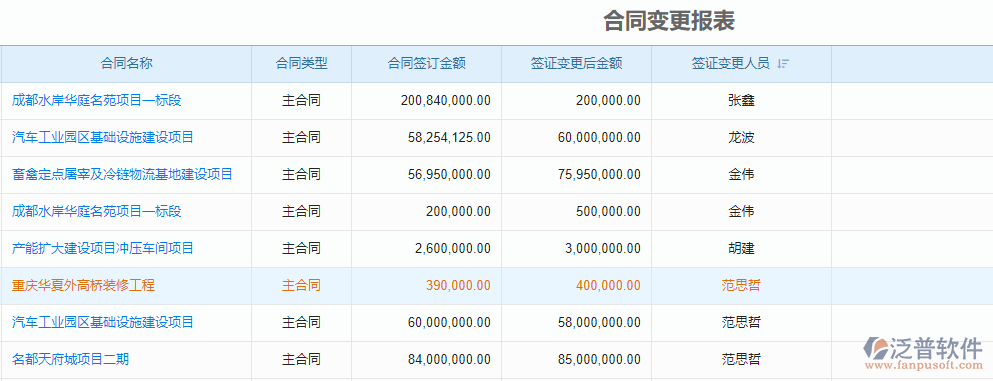Click the 合同变更报表 title
993x381 pixels.
coord(669,21)
